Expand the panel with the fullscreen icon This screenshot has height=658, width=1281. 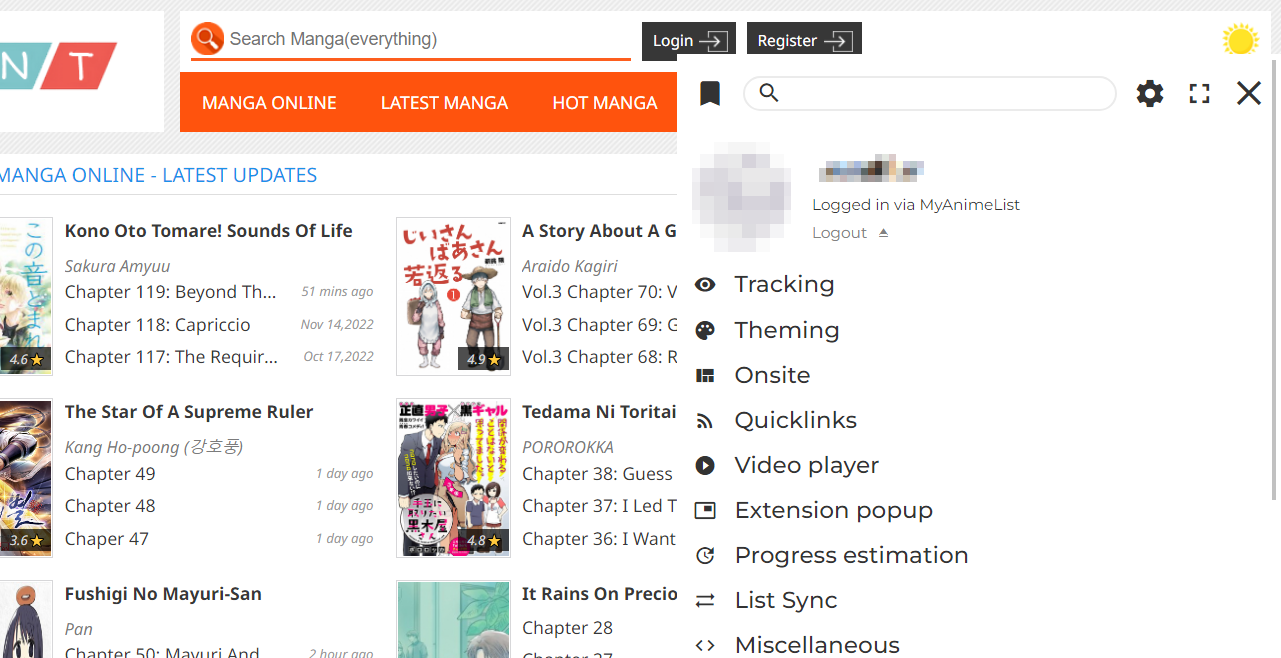click(x=1199, y=93)
